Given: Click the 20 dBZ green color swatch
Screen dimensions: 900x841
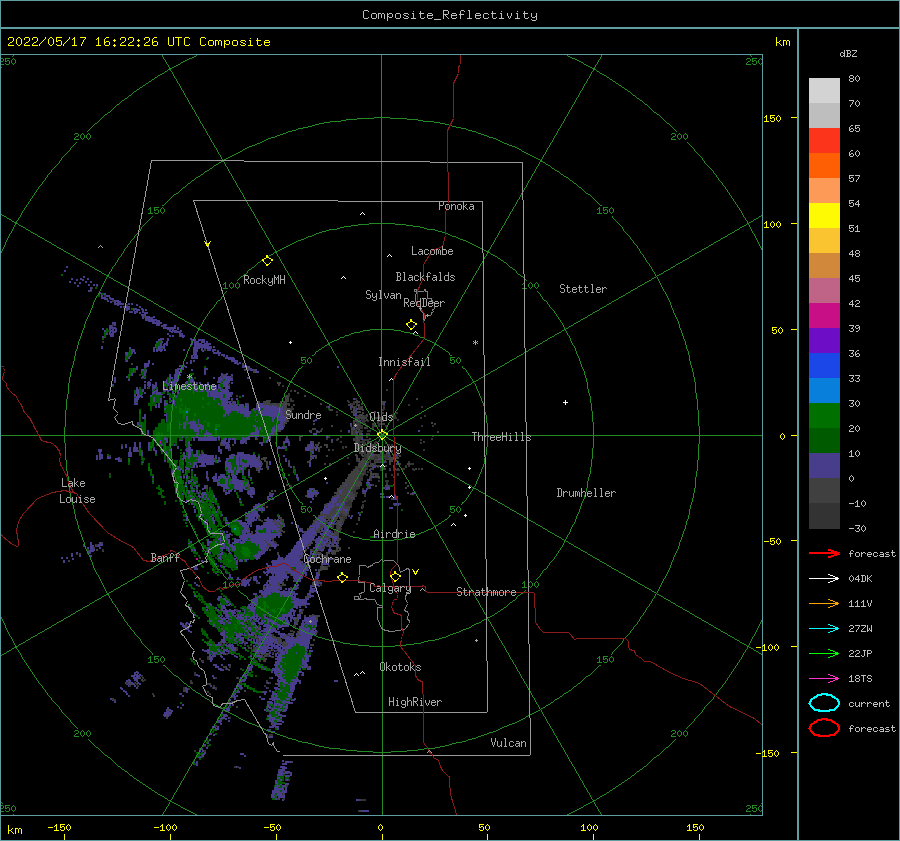Looking at the screenshot, I should tap(824, 440).
